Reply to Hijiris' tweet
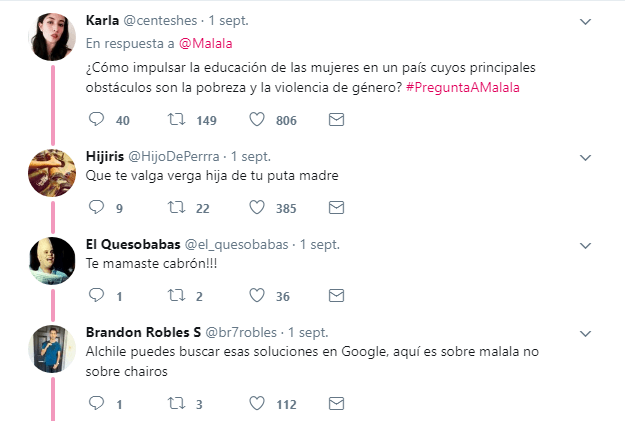Screen dimensions: 625x421 click(97, 208)
